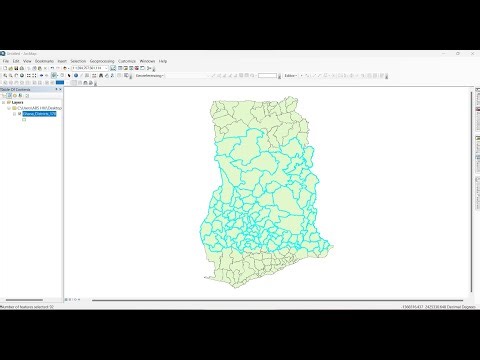Screen dimensions: 480x360
Task: Collapse the Ghana Districts layer legend
Action: tap(14, 114)
